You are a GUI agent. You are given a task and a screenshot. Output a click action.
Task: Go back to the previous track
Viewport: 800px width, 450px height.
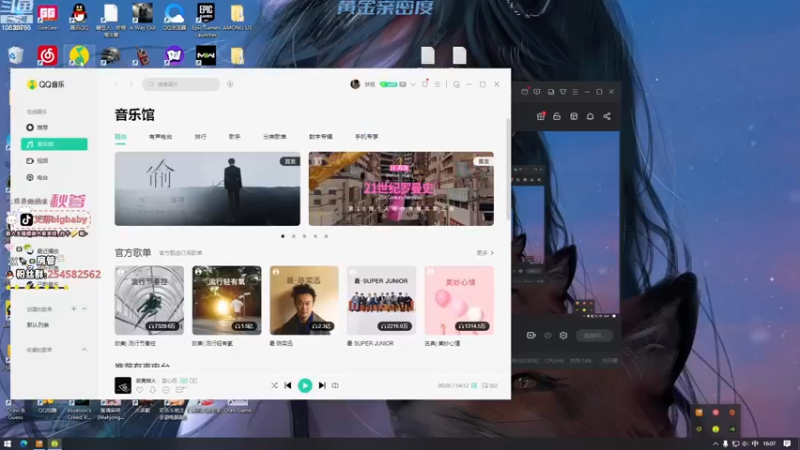click(288, 385)
